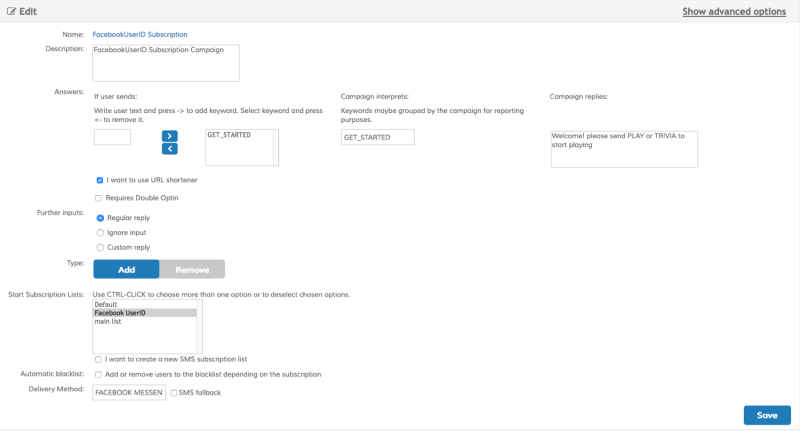Enable Requires Double Optin checkbox
The width and height of the screenshot is (800, 431).
99,198
